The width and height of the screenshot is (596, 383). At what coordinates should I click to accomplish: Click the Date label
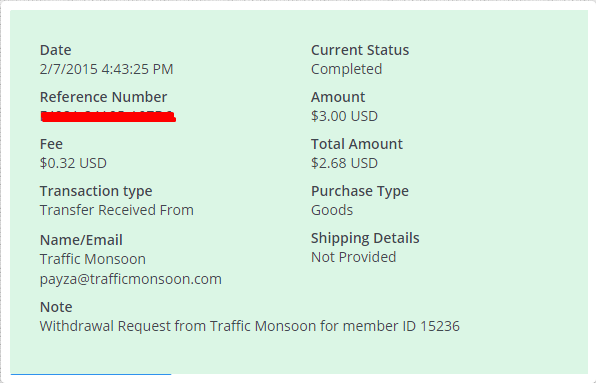click(x=55, y=50)
